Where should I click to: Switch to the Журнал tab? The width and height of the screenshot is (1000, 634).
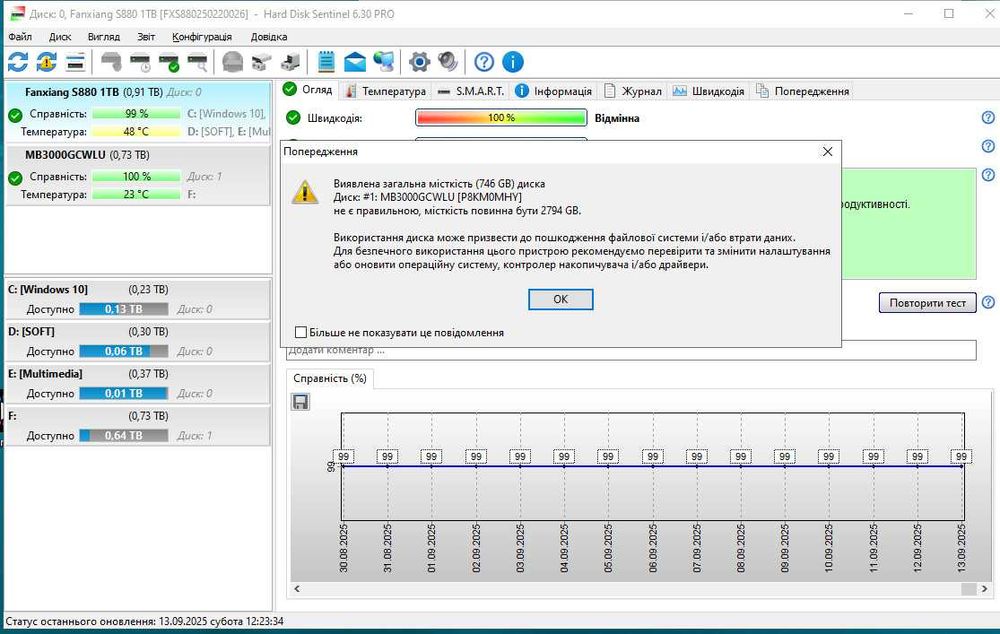point(633,91)
